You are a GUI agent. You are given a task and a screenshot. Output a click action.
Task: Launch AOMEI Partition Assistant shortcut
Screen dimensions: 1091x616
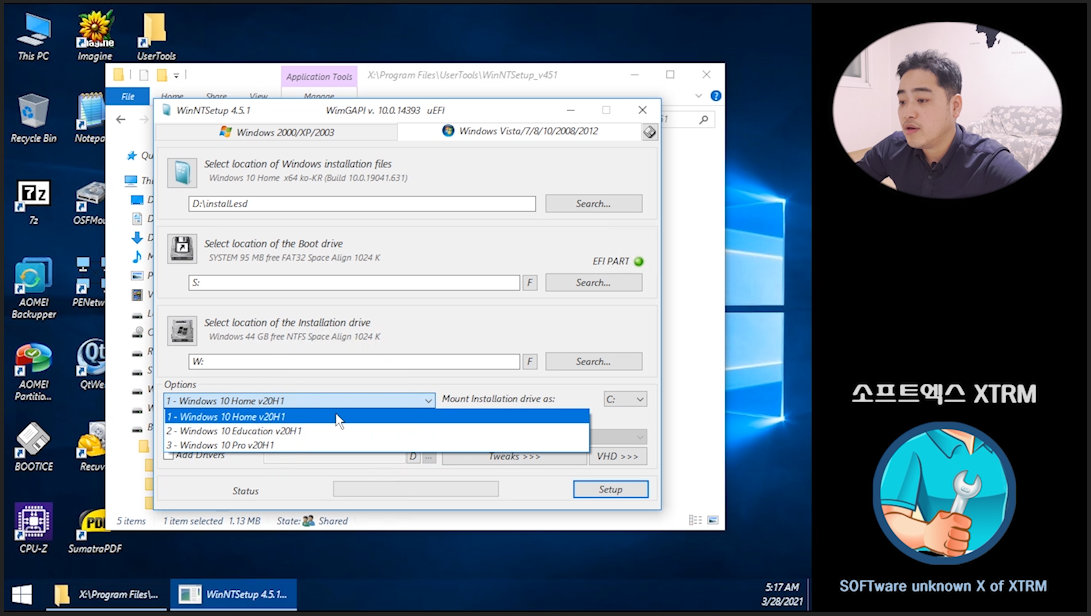pyautogui.click(x=33, y=371)
